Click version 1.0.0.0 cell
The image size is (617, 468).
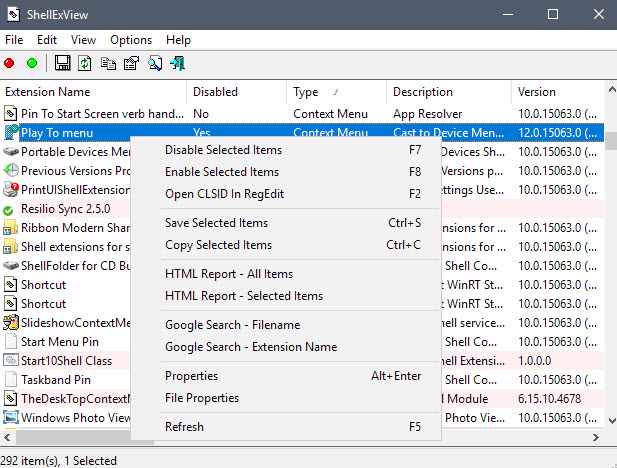click(534, 361)
